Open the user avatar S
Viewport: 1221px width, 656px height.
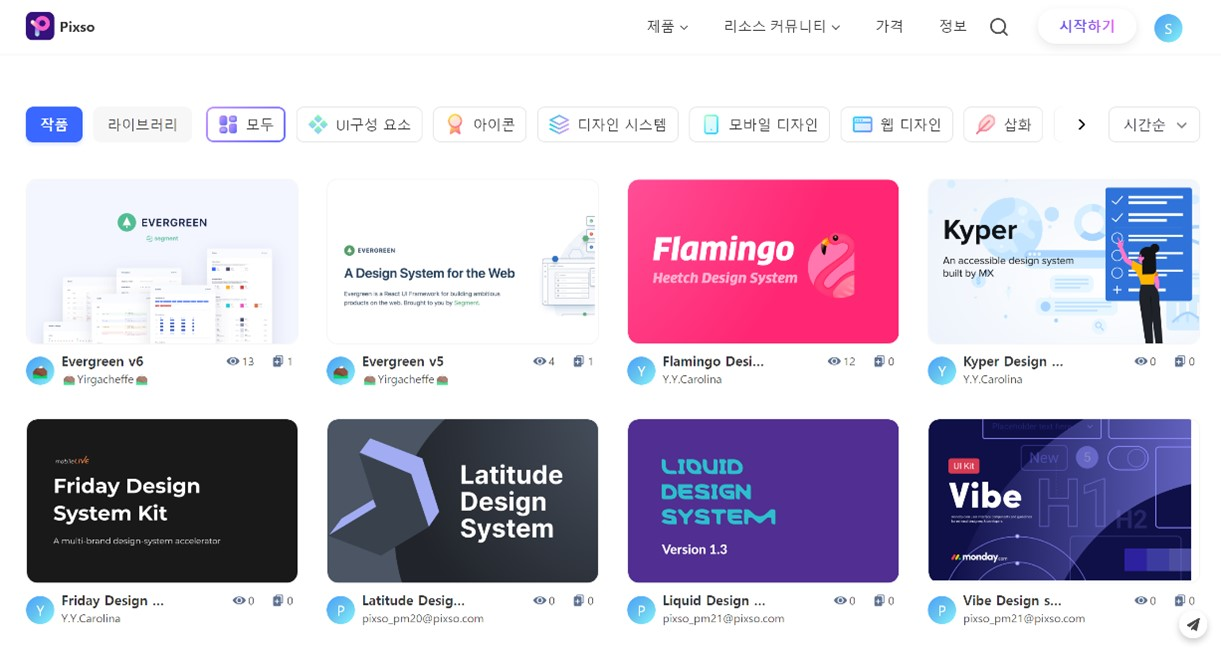(x=1168, y=28)
